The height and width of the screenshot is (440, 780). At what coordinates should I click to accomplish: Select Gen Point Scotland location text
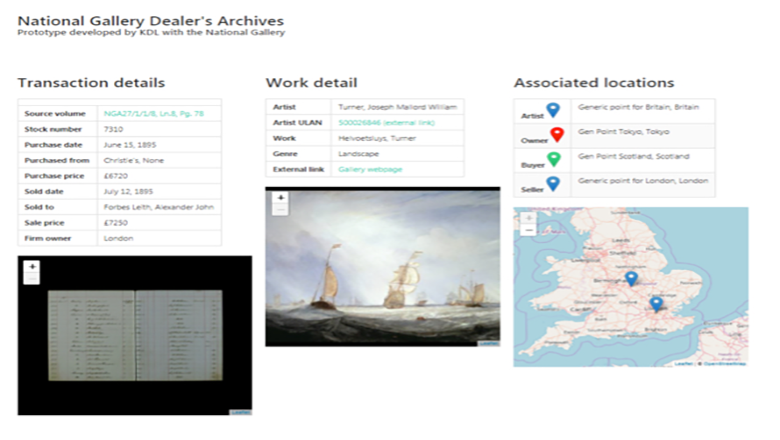point(634,156)
